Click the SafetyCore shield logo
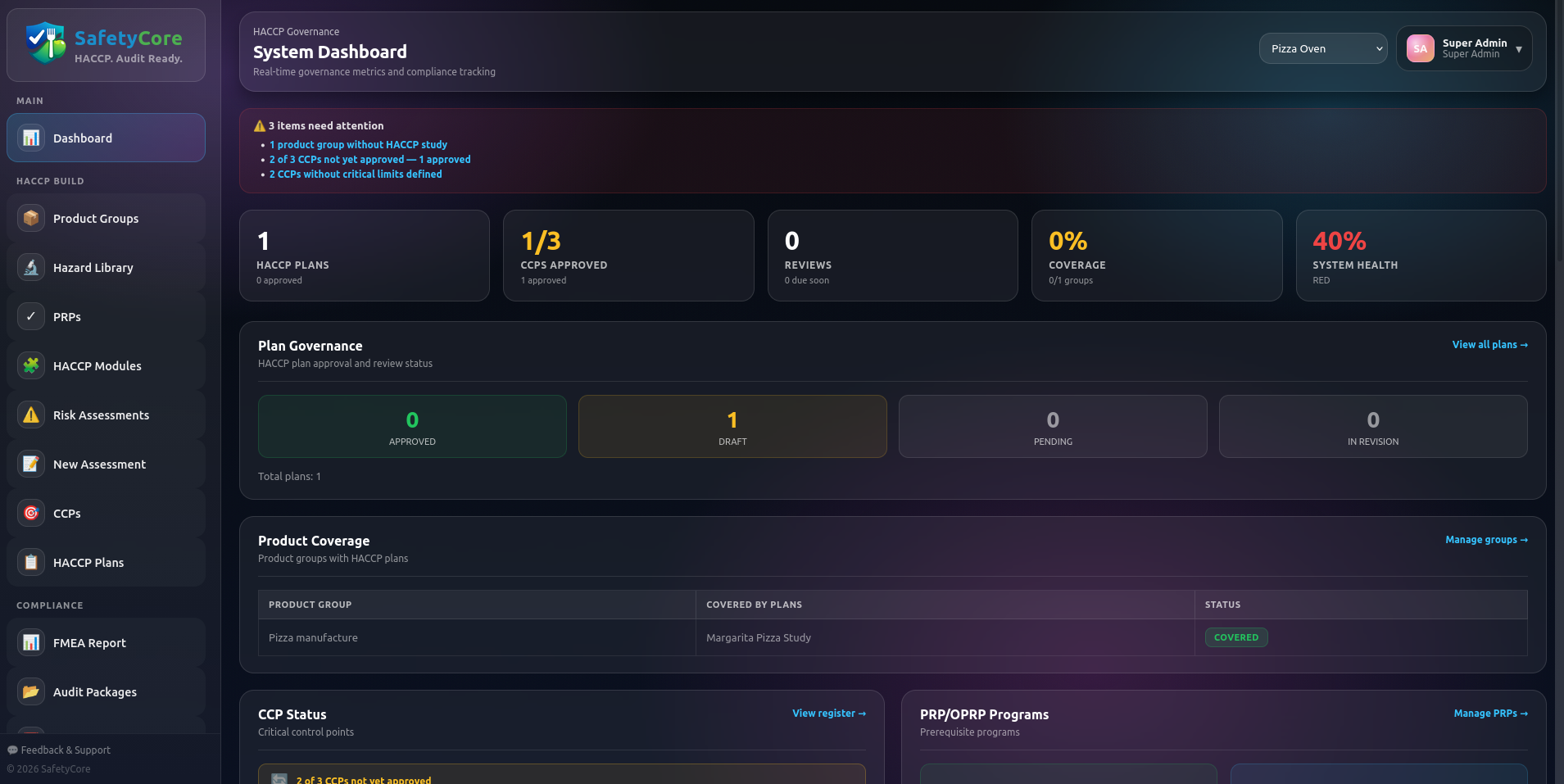This screenshot has height=784, width=1564. click(x=45, y=43)
